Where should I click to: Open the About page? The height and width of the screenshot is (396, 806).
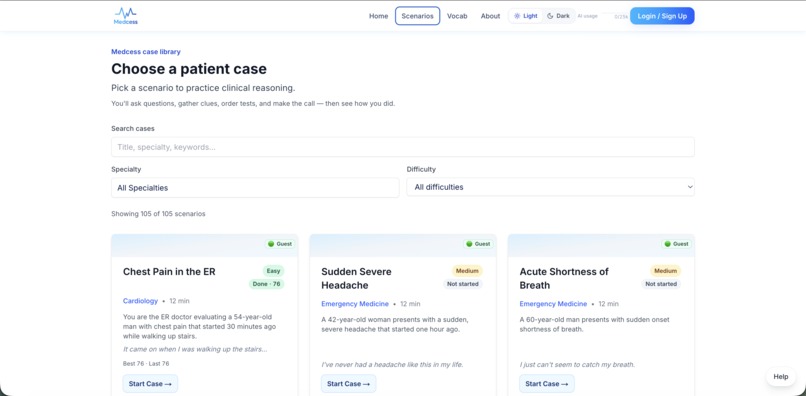490,16
